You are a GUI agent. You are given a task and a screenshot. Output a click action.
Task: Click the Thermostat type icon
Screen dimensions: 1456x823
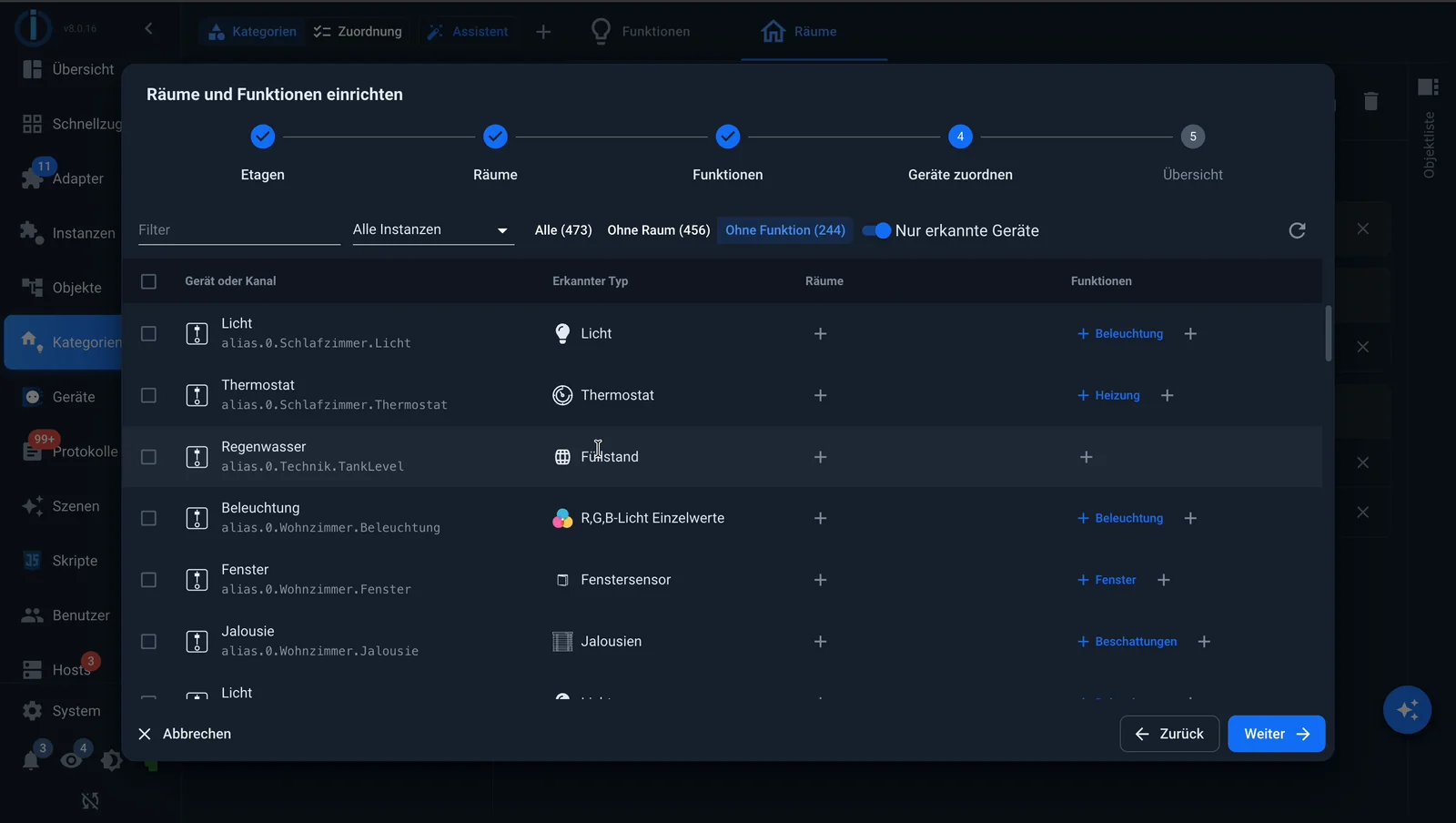click(562, 395)
